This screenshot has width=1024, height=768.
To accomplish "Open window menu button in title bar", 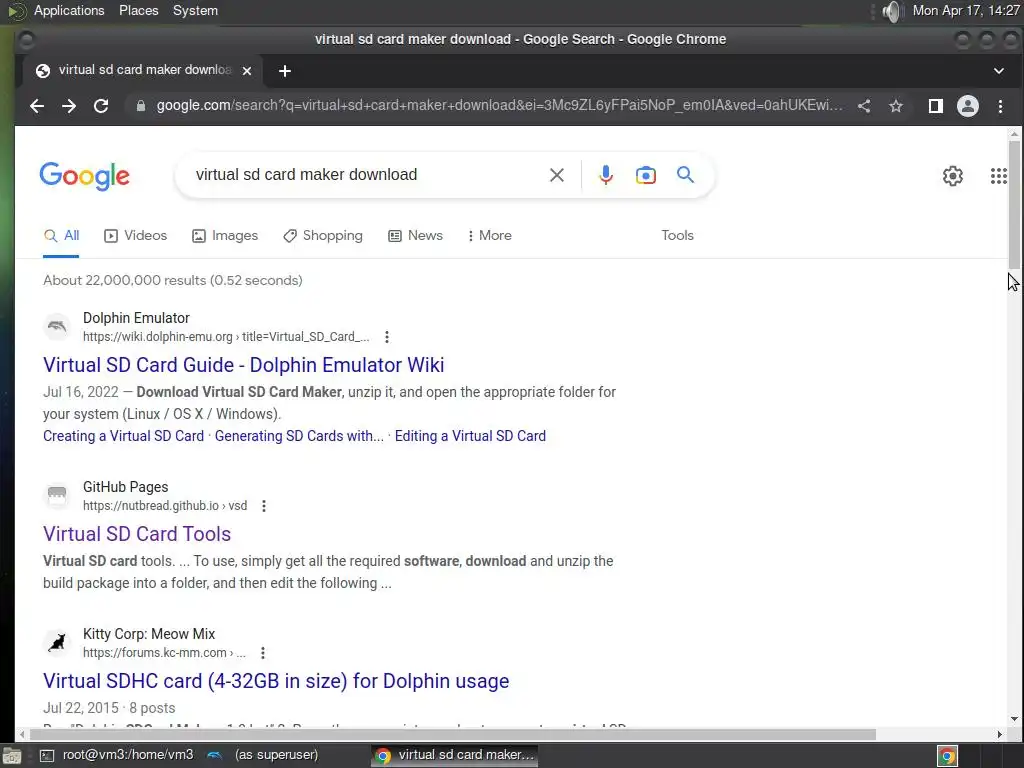I will pyautogui.click(x=26, y=40).
